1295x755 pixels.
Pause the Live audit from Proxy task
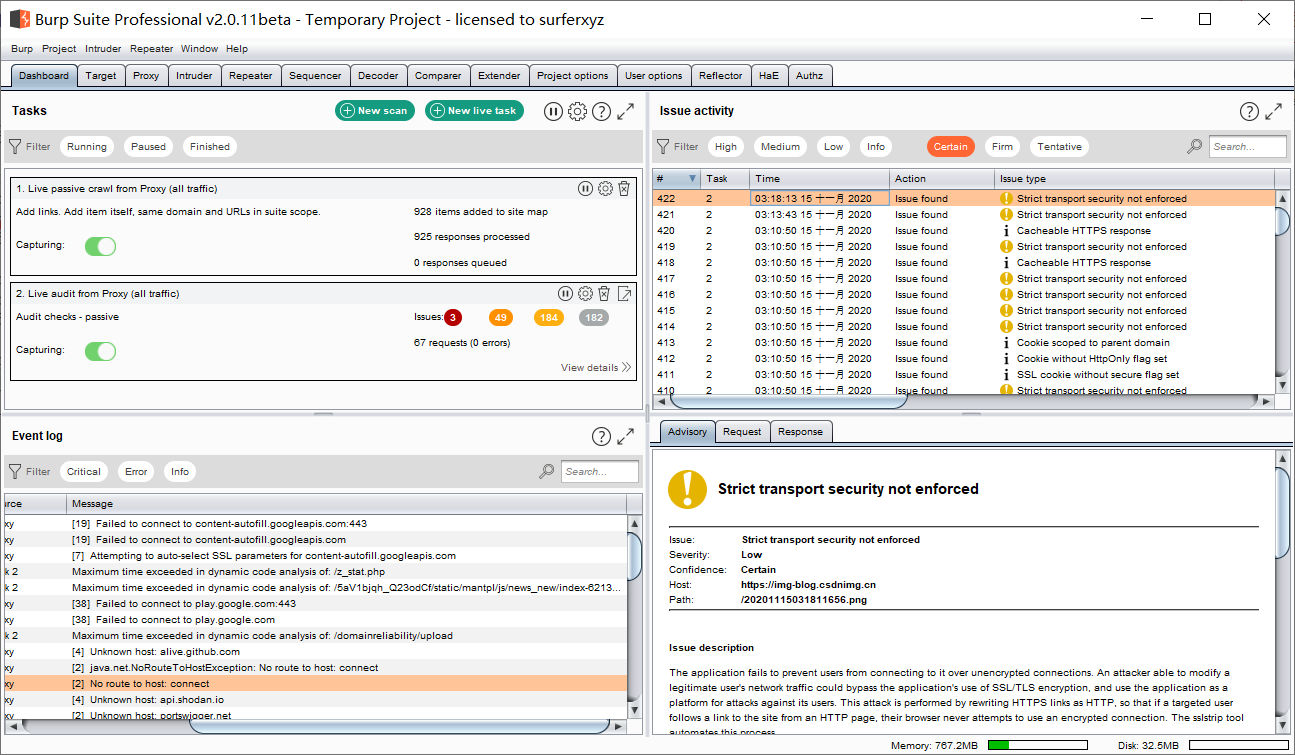[x=566, y=293]
